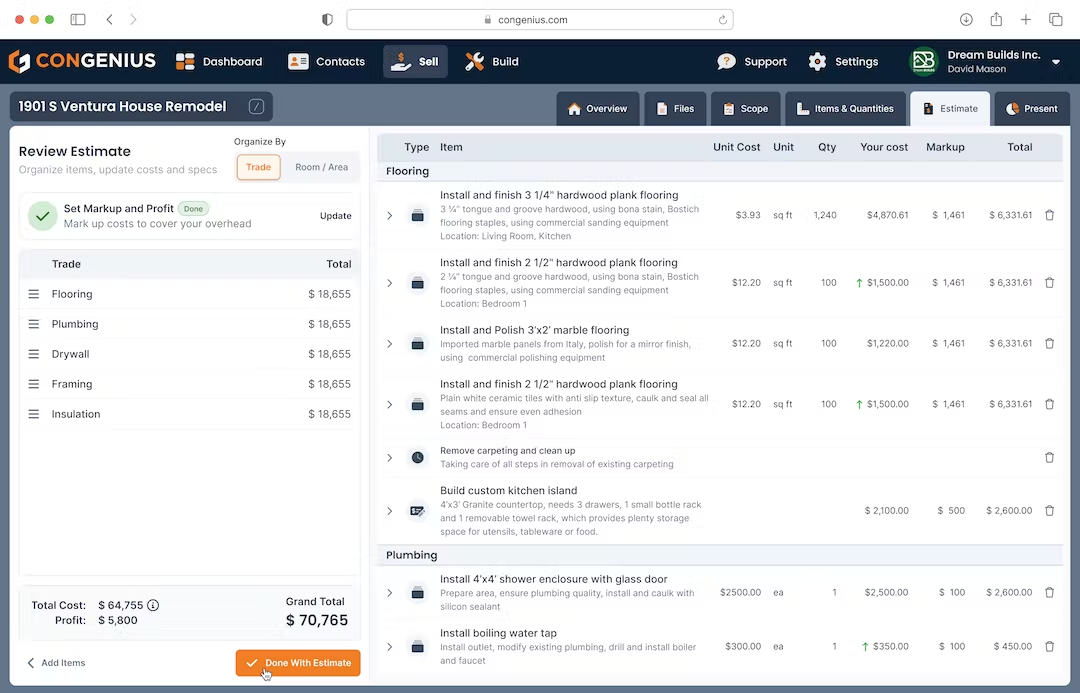1080x693 pixels.
Task: Open Support
Action: [751, 61]
